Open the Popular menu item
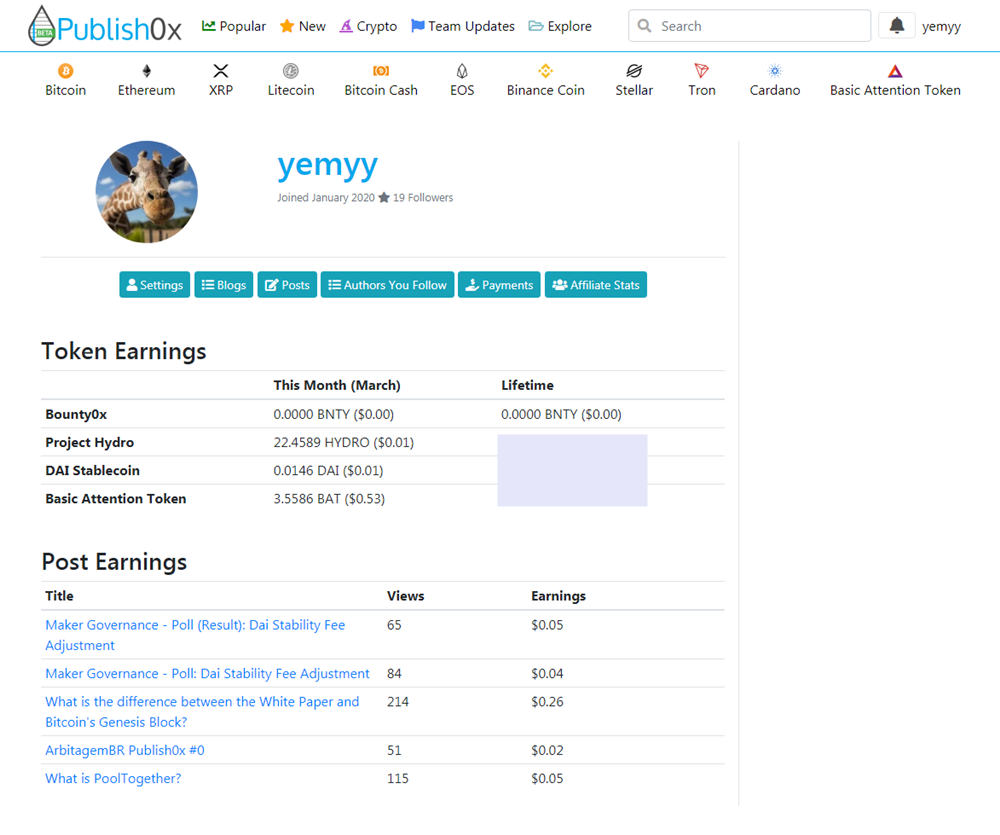 234,26
